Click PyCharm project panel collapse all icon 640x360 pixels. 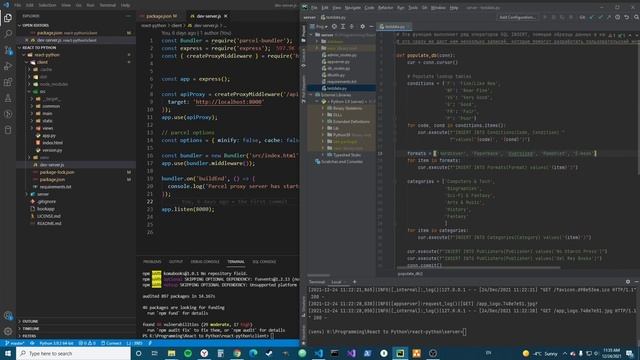coord(352,27)
